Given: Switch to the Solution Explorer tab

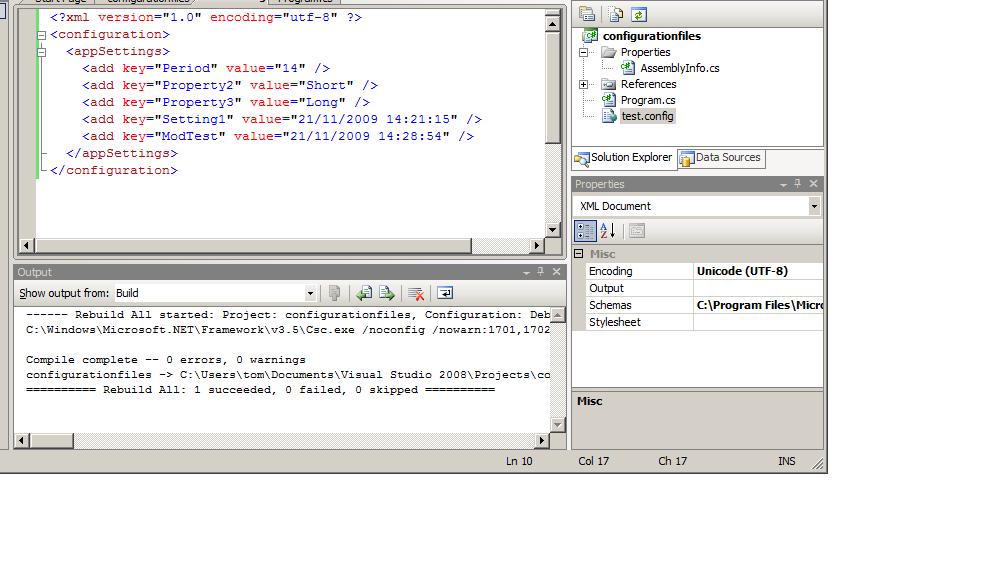Looking at the screenshot, I should point(623,158).
